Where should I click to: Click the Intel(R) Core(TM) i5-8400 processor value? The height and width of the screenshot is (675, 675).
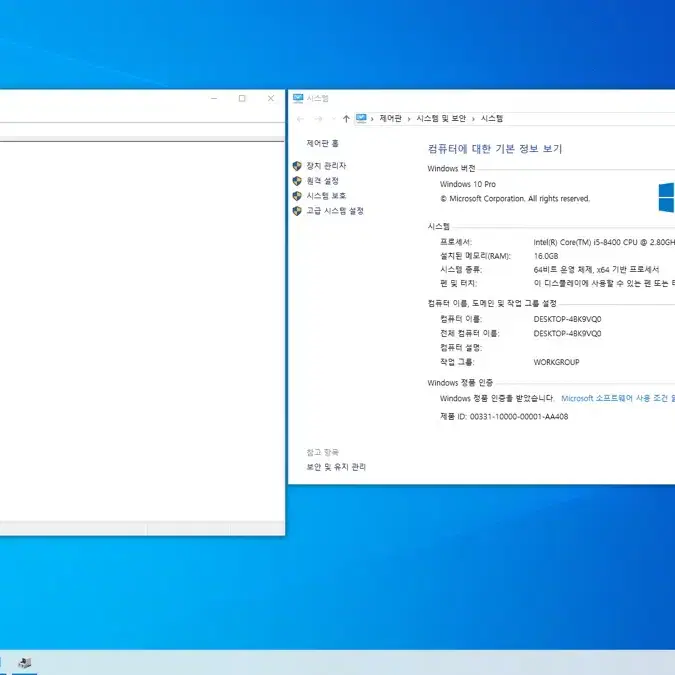(x=604, y=242)
